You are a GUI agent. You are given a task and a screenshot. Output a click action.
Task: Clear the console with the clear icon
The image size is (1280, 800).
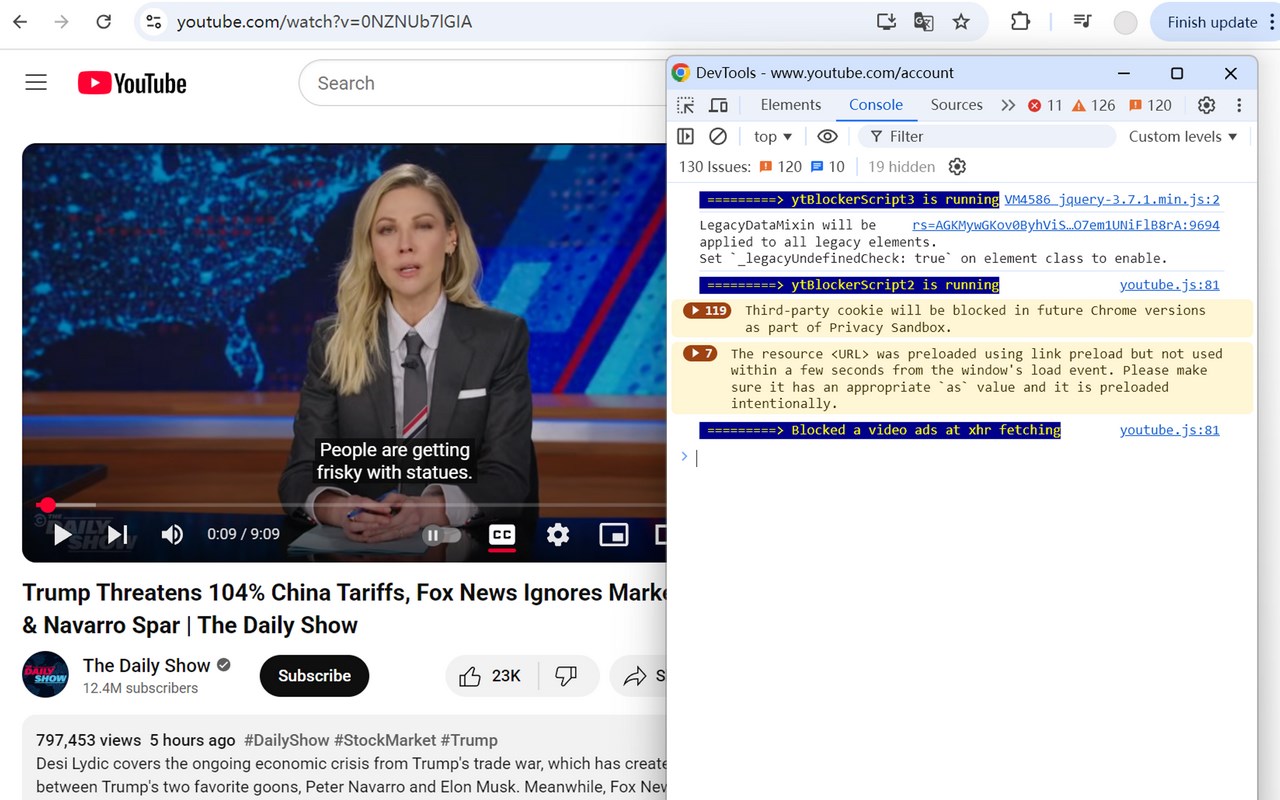tap(718, 136)
